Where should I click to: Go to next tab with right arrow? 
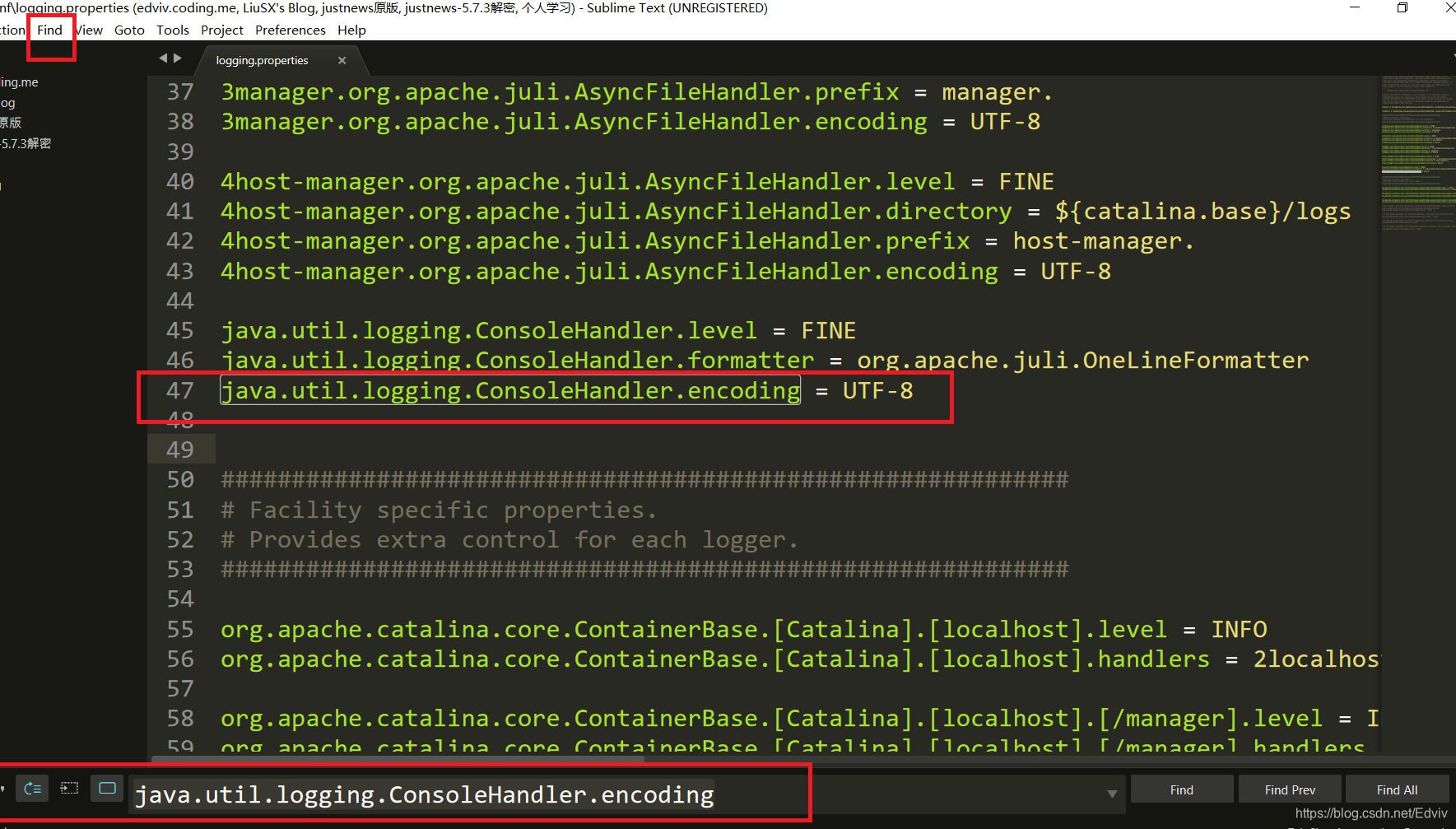point(177,58)
